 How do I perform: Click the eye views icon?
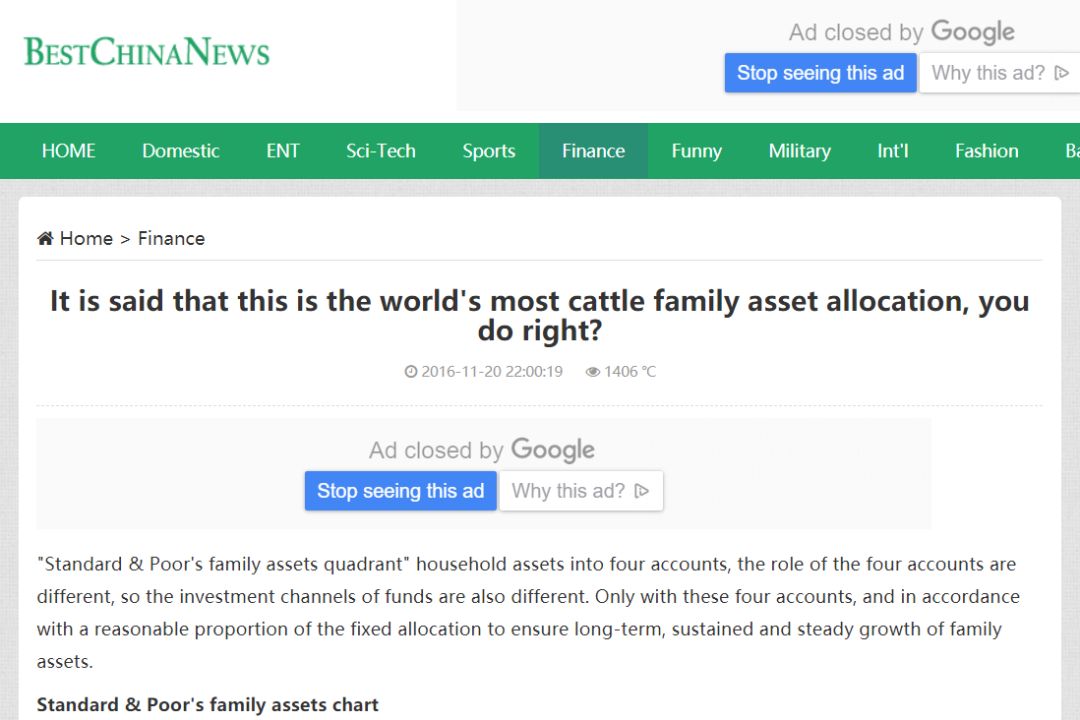coord(592,372)
